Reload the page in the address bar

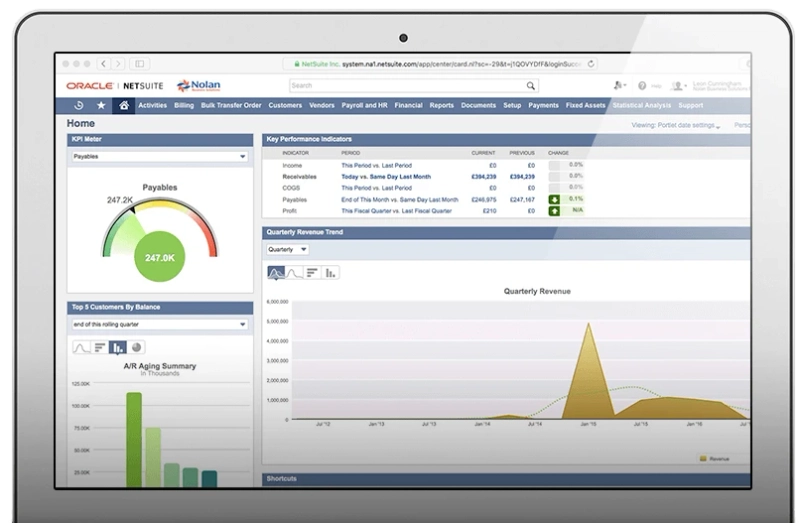[x=591, y=64]
